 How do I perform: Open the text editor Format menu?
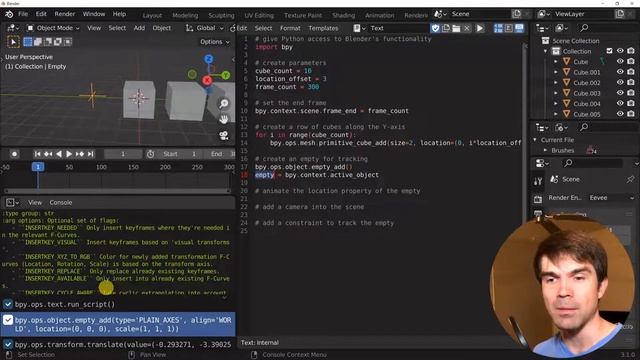tap(290, 28)
